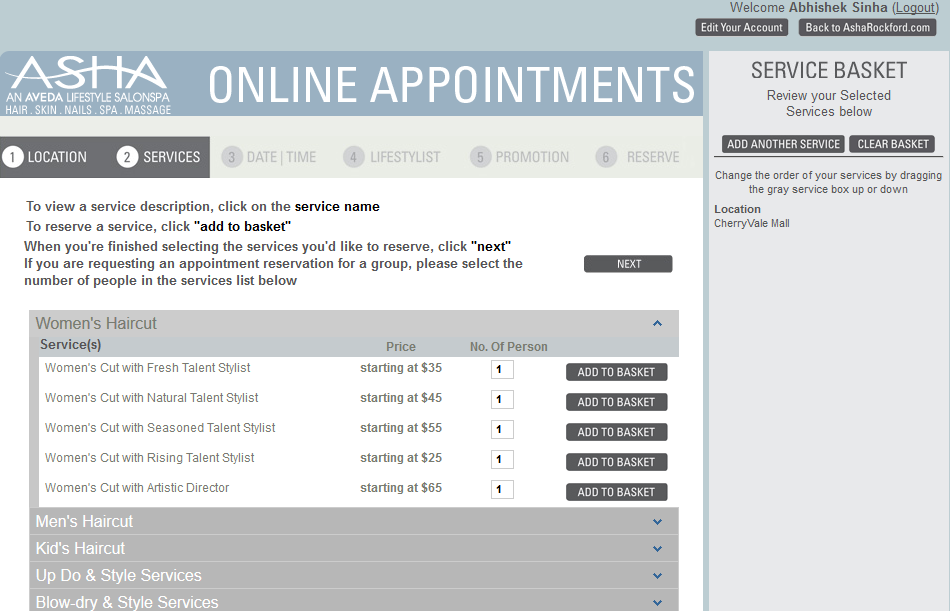Screen dimensions: 950x611
Task: Open the Reserve step tab
Action: (637, 157)
